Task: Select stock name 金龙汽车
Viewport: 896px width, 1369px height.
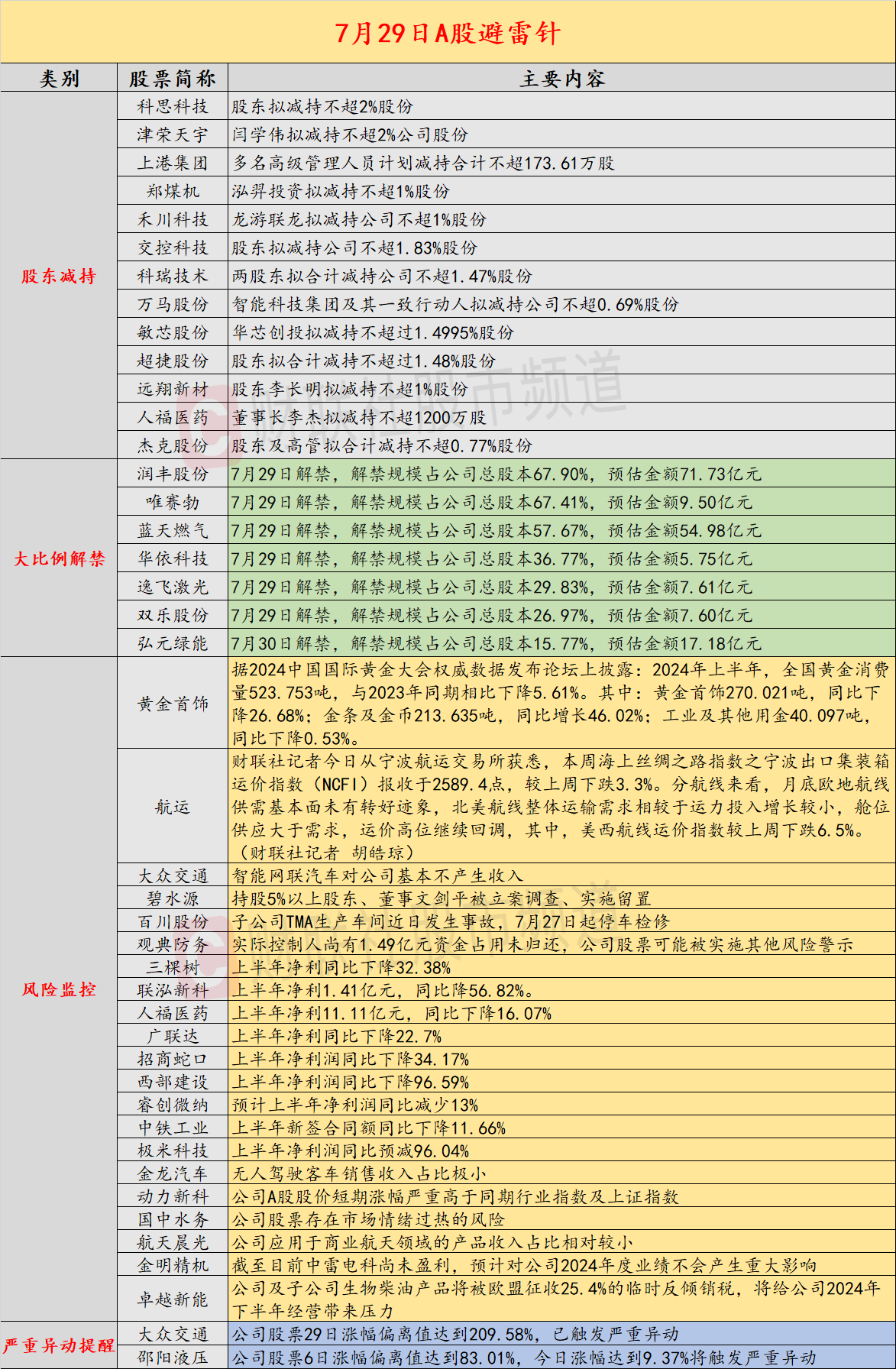Action: 173,1173
